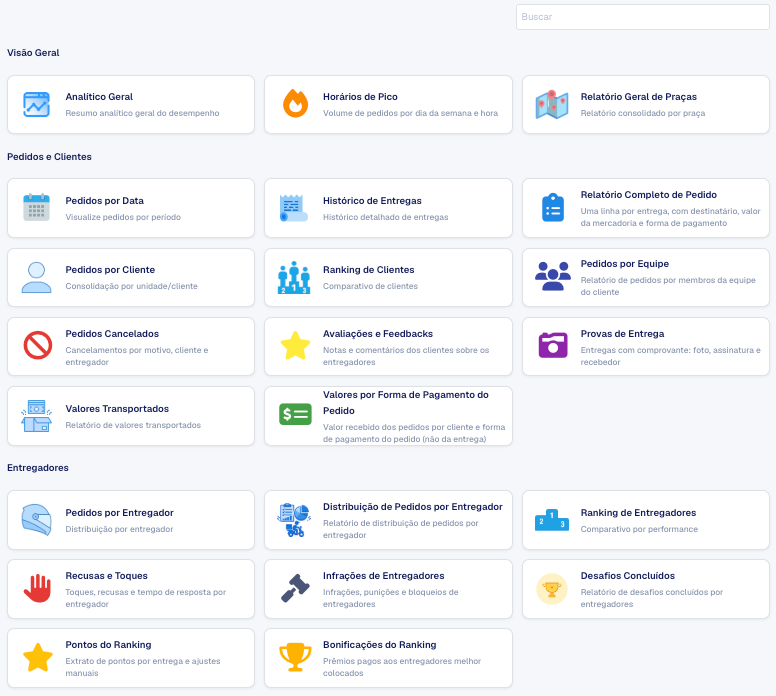Click the Desafios Concluídos trophy badge icon
Viewport: 776px width, 696px height.
[552, 589]
